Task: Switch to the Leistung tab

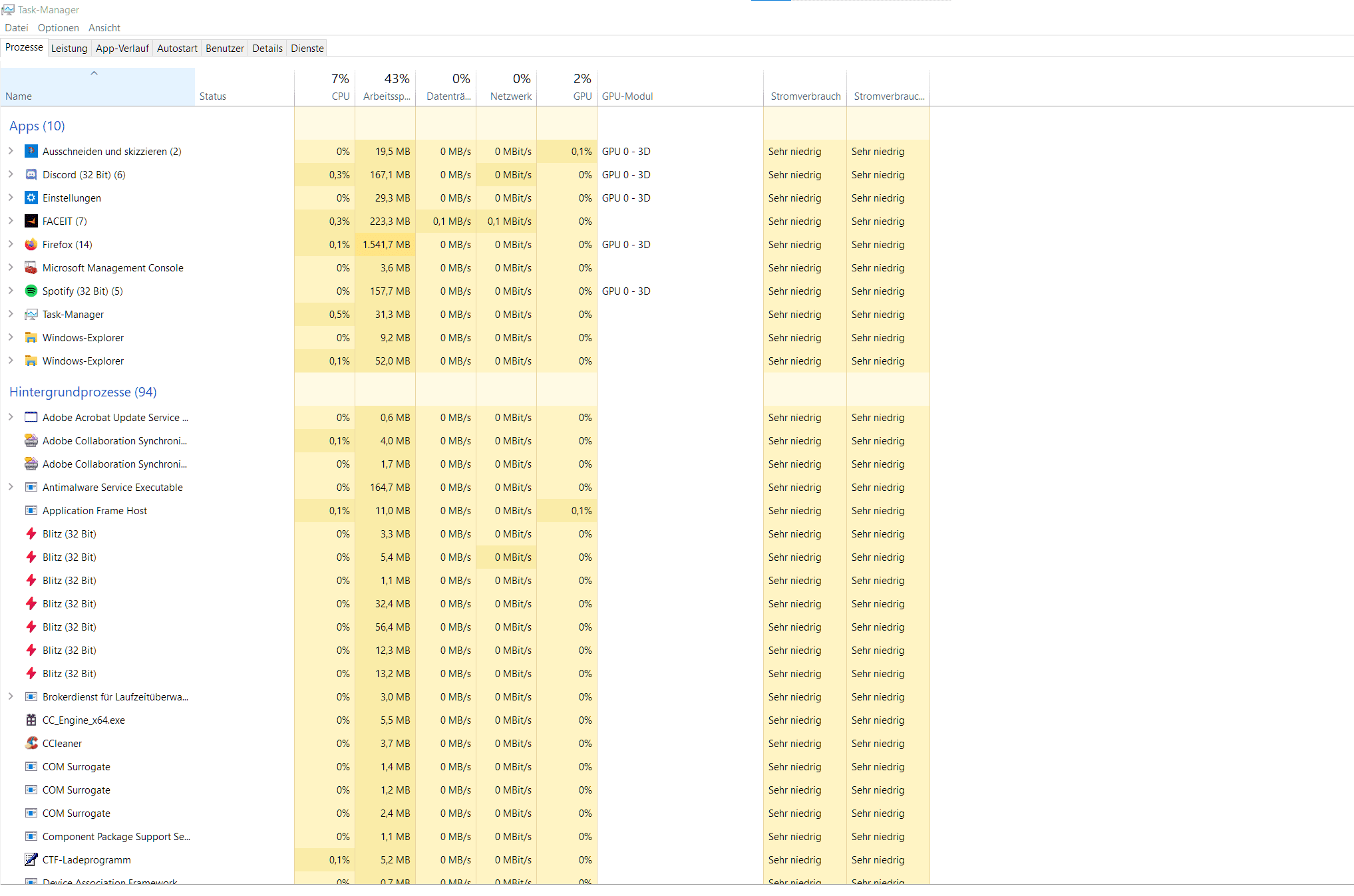Action: coord(69,48)
